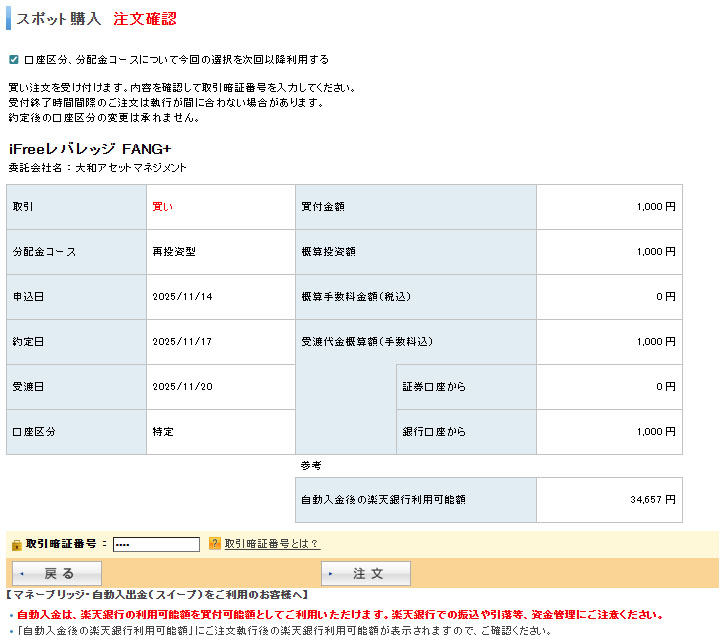Click the 申込日 value 2025/11/14
Viewport: 725px width, 643px height.
tap(182, 297)
